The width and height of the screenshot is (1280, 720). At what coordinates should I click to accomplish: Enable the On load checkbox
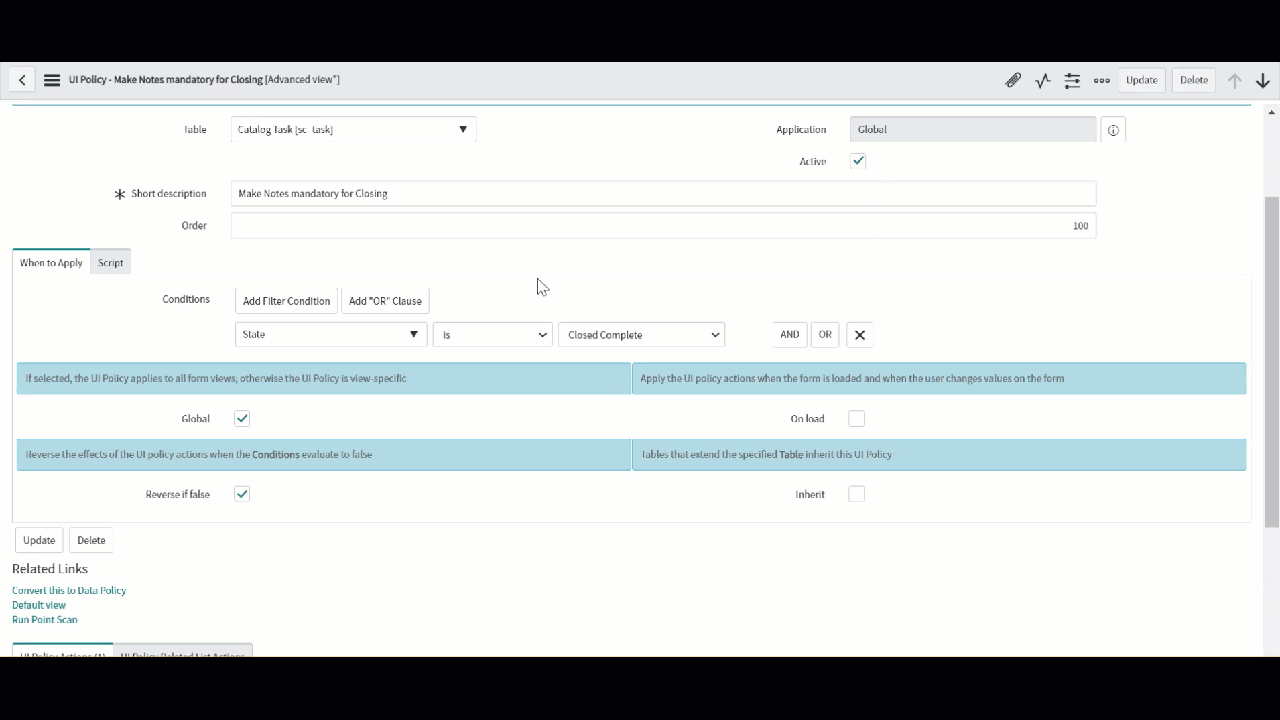[x=856, y=418]
